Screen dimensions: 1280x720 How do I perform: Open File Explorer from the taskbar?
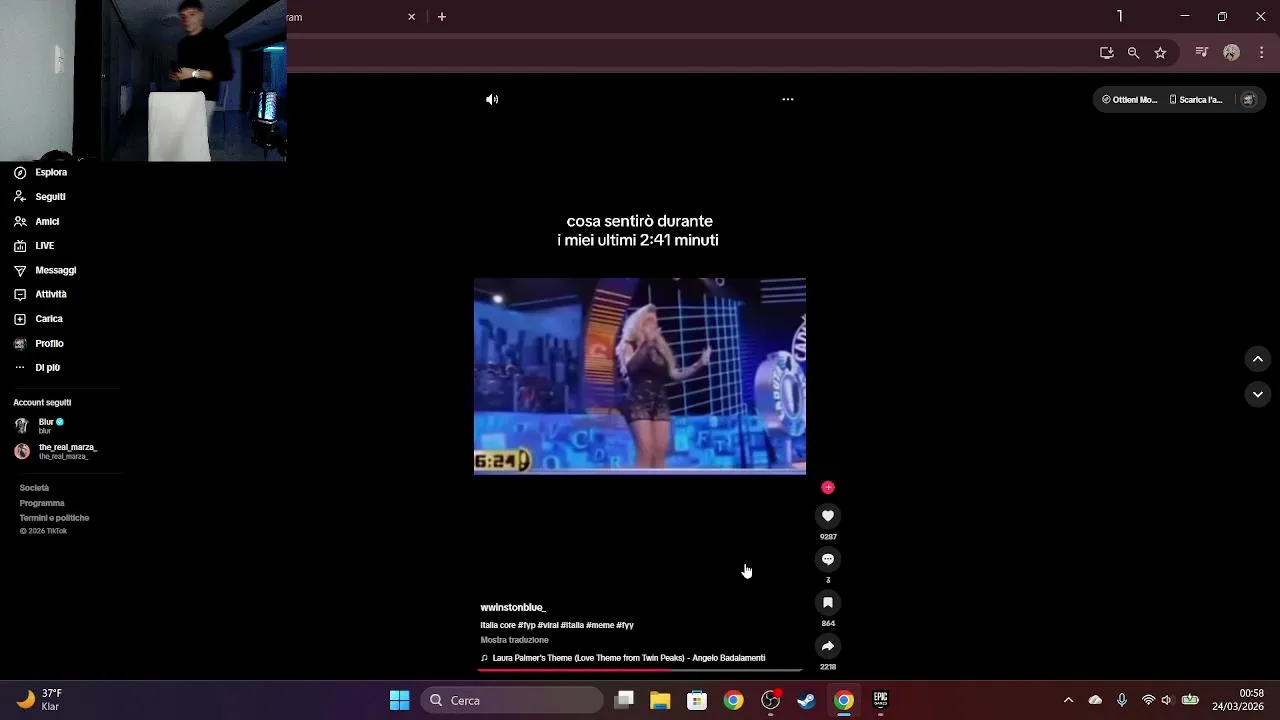660,700
